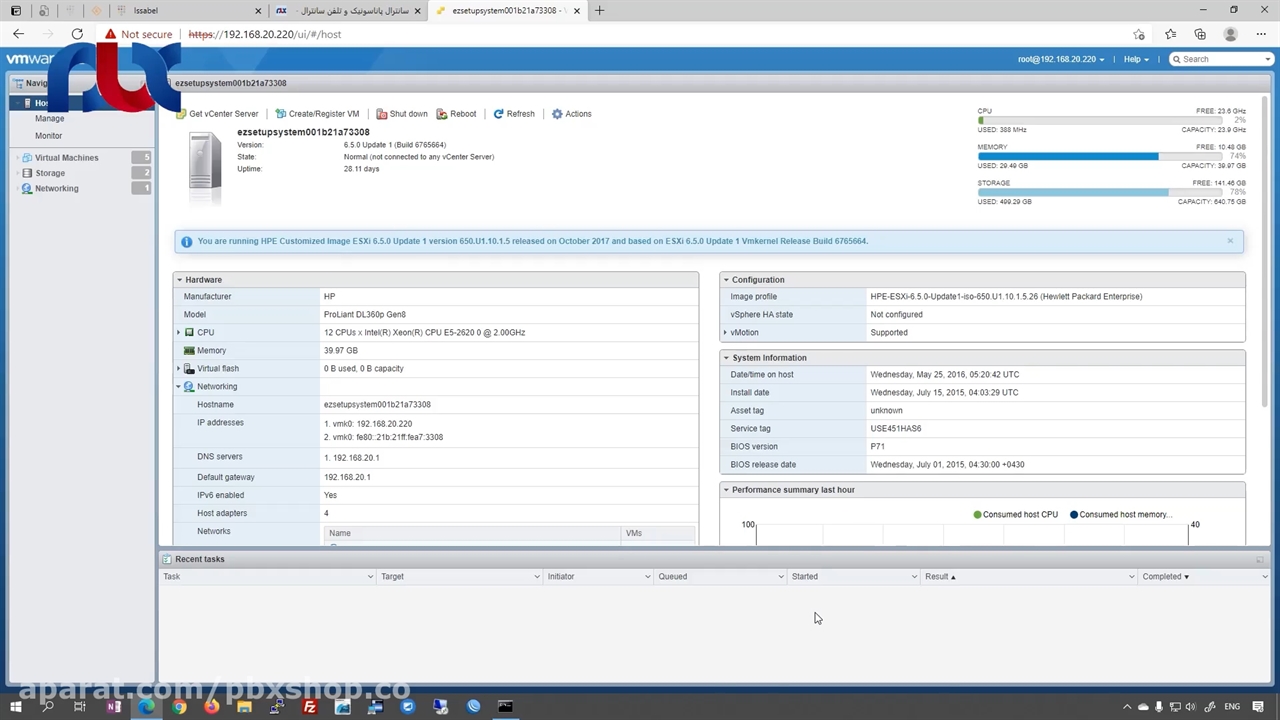This screenshot has height=720, width=1280.
Task: Collapse the System Information panel
Action: [x=726, y=358]
